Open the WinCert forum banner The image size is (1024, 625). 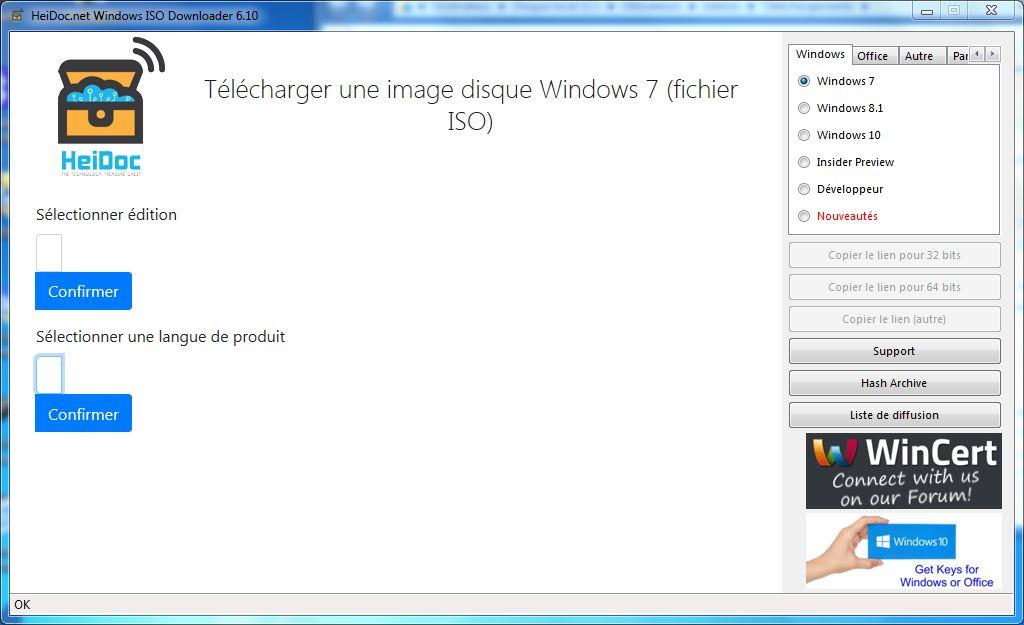click(x=904, y=472)
